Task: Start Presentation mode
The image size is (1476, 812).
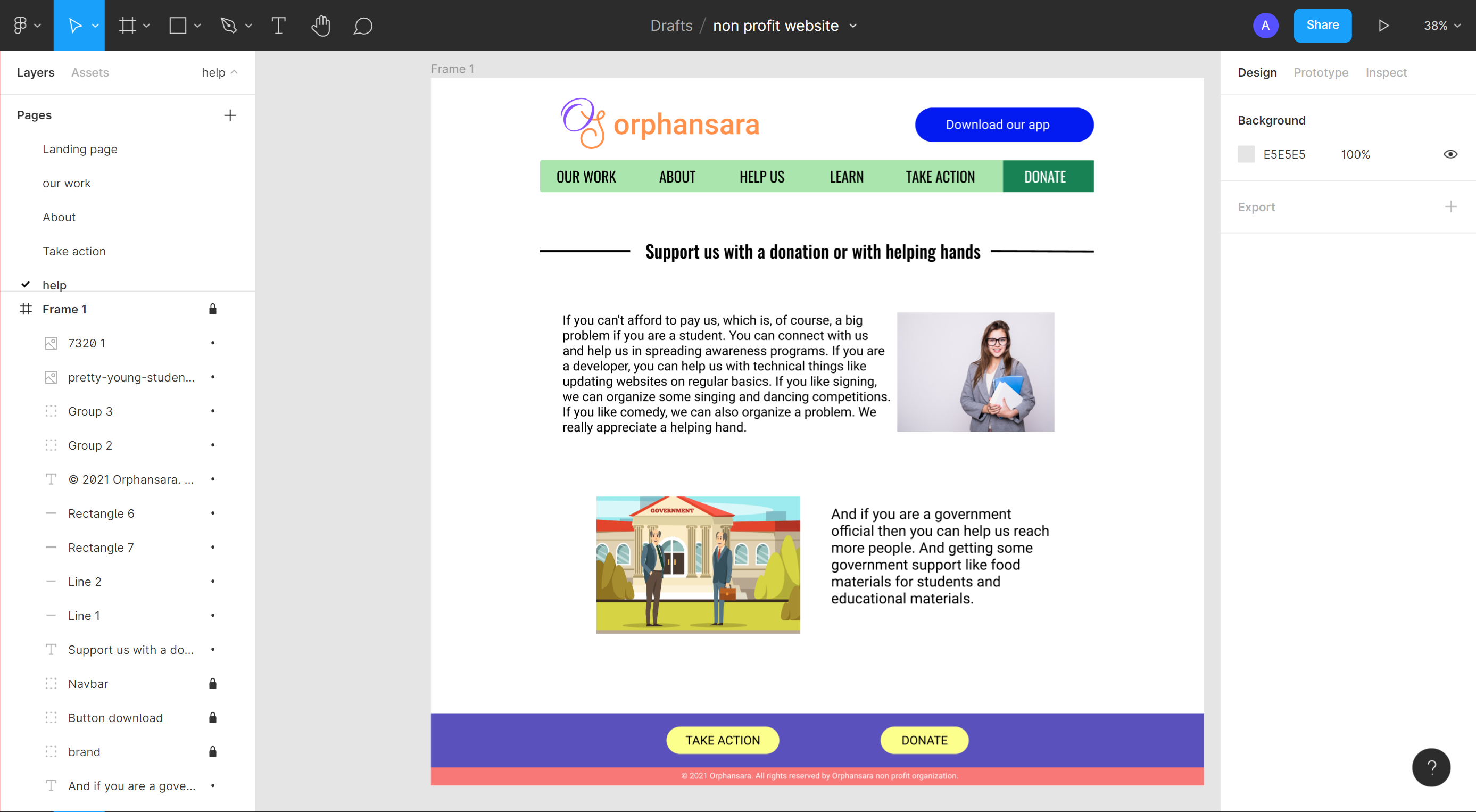Action: pos(1383,25)
